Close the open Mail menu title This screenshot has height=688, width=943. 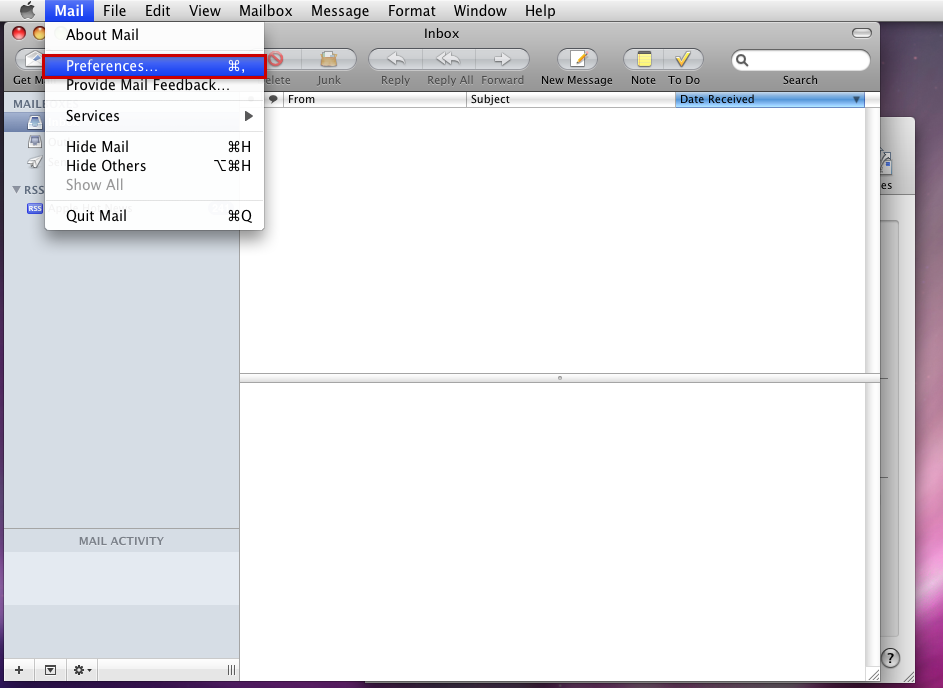[x=69, y=11]
